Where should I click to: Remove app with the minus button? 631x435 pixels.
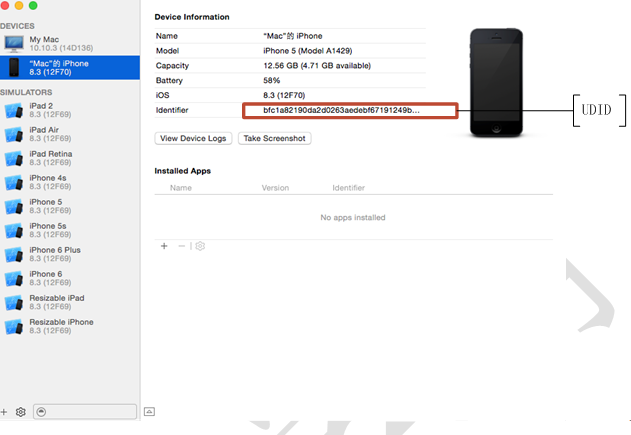[x=181, y=246]
